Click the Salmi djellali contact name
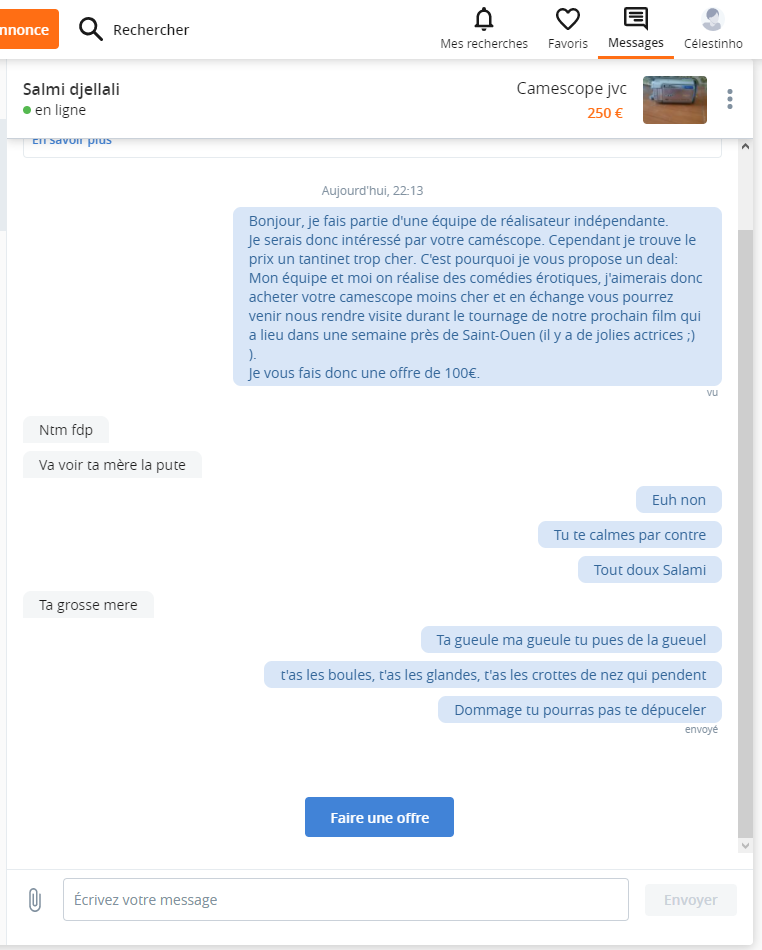The width and height of the screenshot is (762, 950). tap(71, 89)
